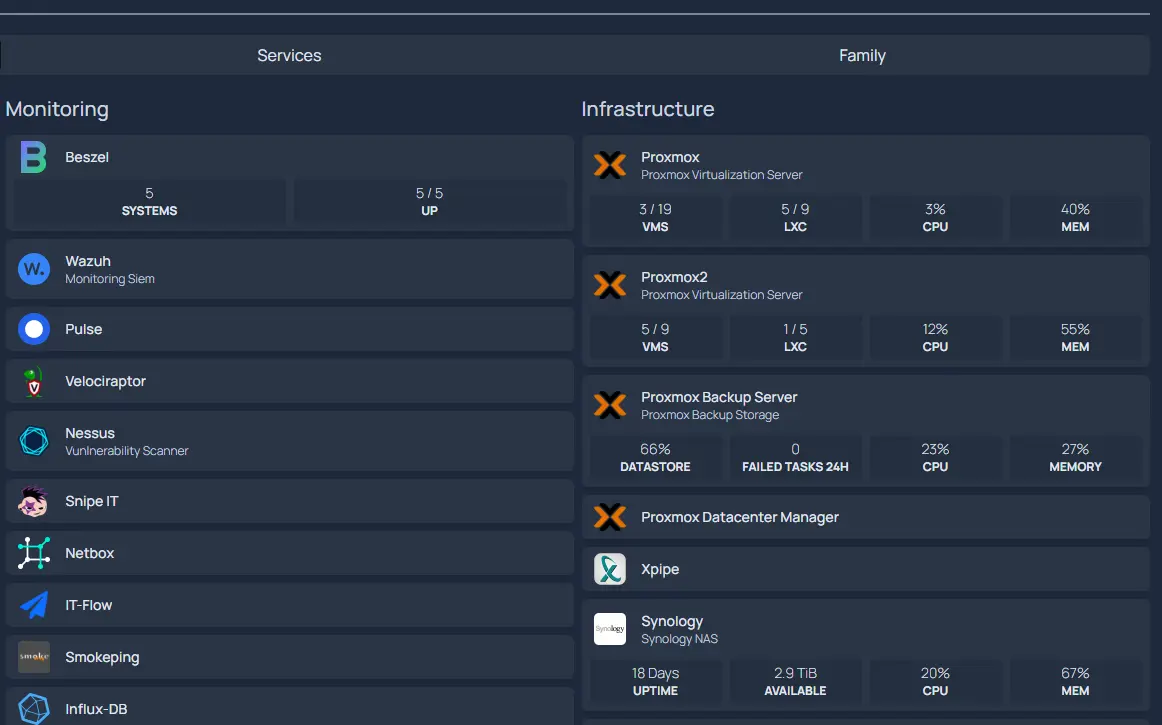Click the 27% MEMORY stat
The width and height of the screenshot is (1162, 725).
click(1075, 458)
